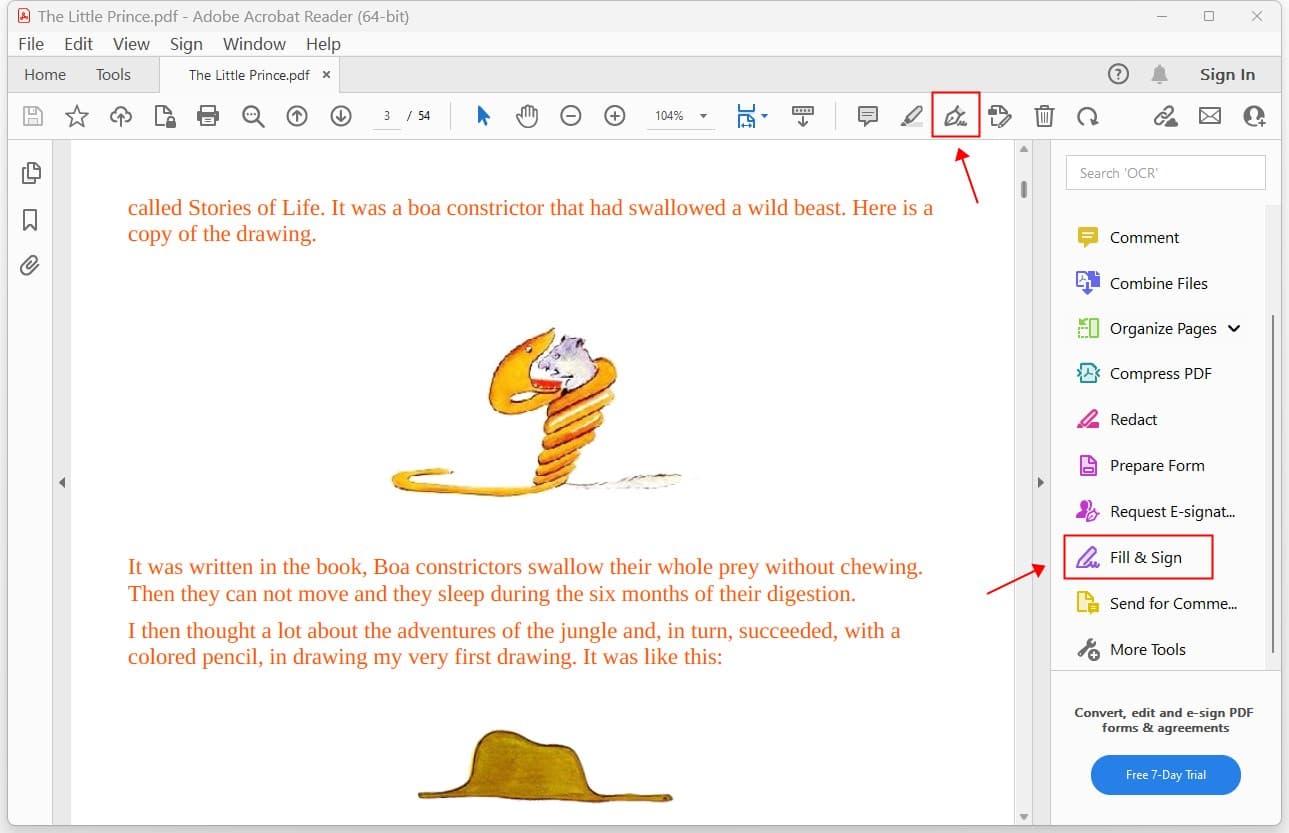This screenshot has height=833, width=1289.
Task: Add a sticky note comment
Action: click(866, 116)
